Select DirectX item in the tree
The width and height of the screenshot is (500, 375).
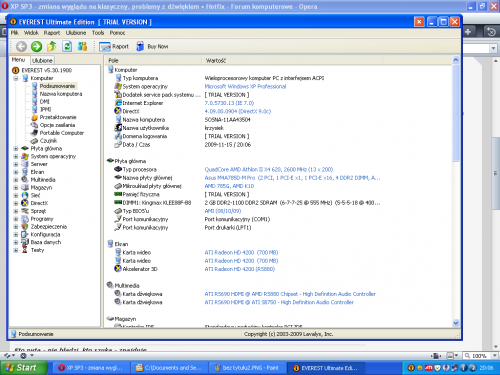tap(39, 203)
